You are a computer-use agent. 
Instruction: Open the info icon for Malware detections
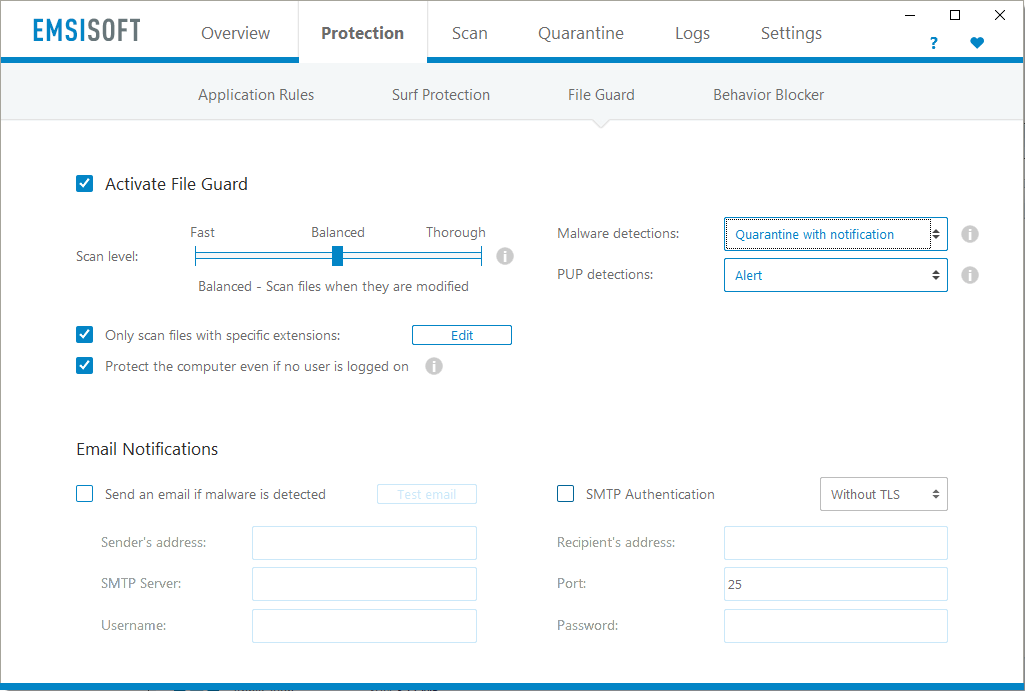click(x=969, y=234)
